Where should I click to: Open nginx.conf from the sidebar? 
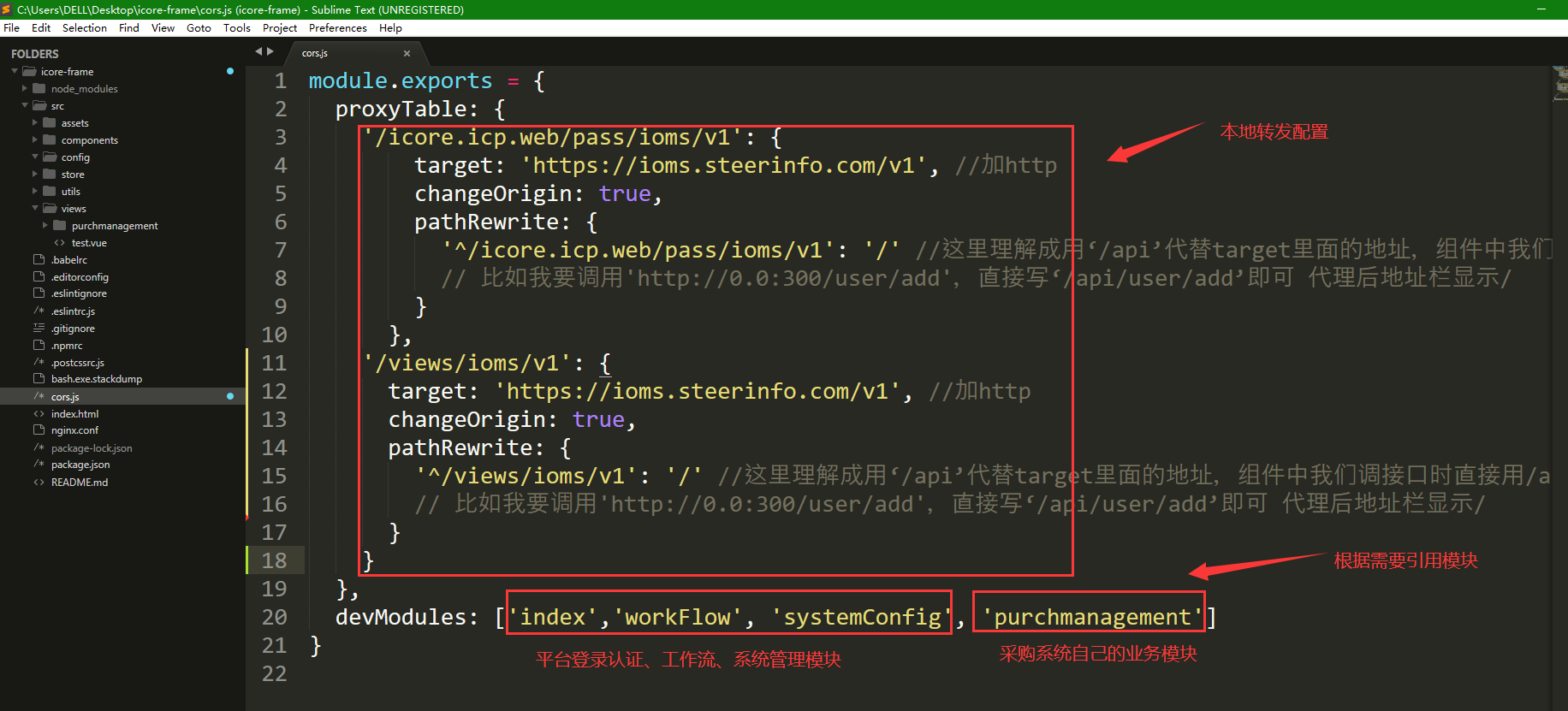pyautogui.click(x=74, y=430)
